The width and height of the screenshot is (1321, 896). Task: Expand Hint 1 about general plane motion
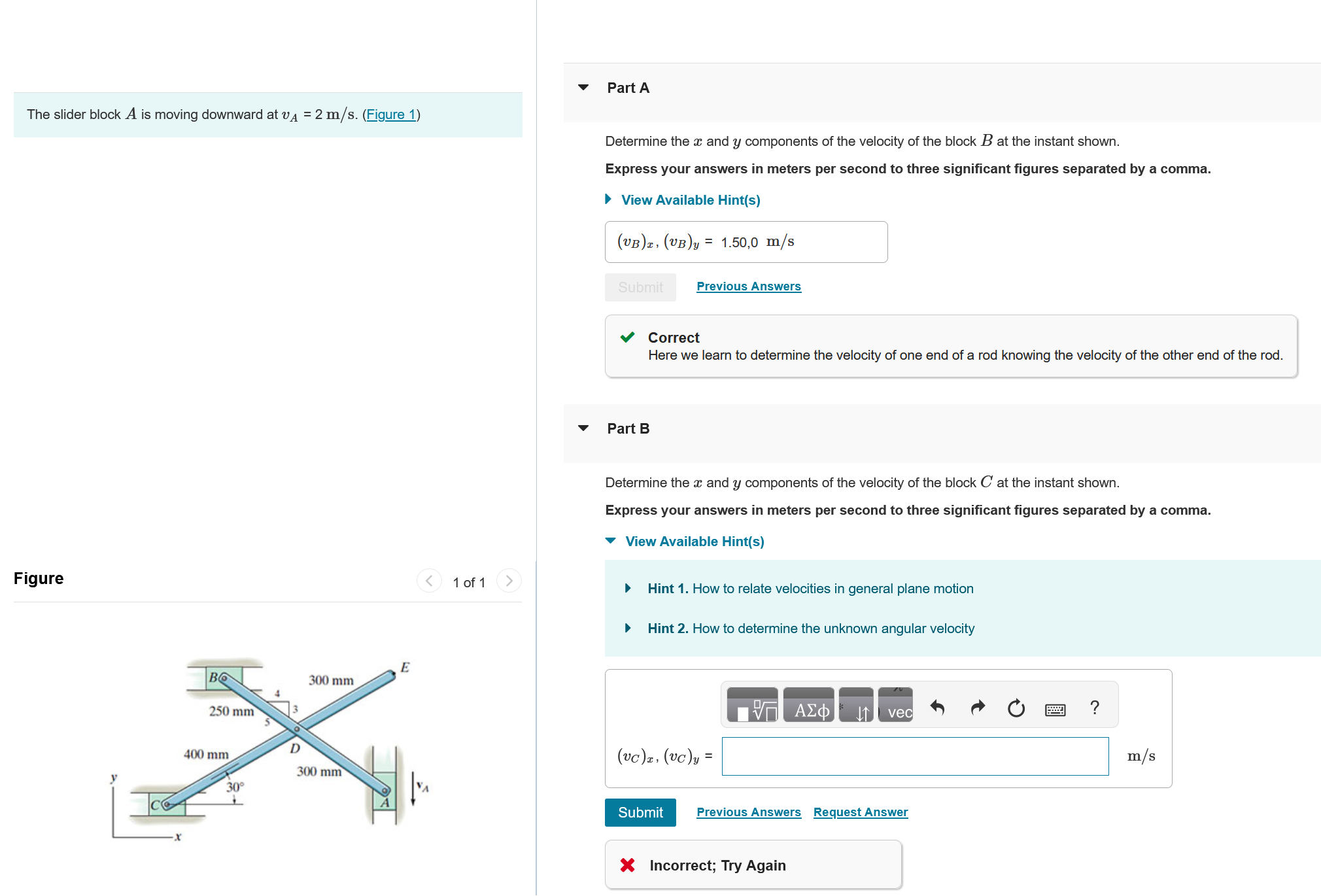point(810,589)
